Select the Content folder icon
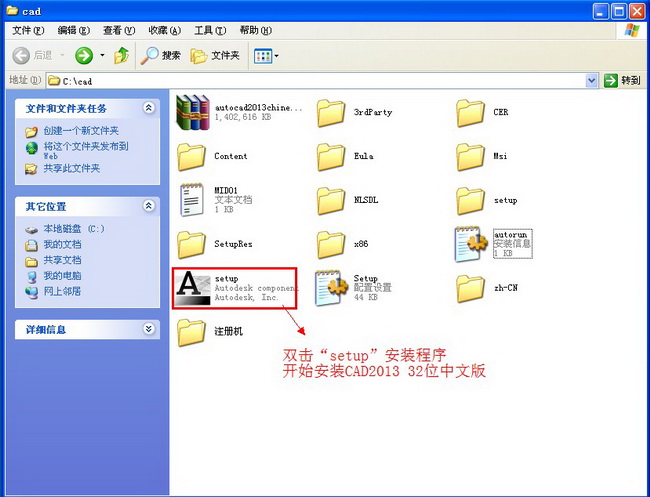The width and height of the screenshot is (650, 497). click(x=191, y=157)
